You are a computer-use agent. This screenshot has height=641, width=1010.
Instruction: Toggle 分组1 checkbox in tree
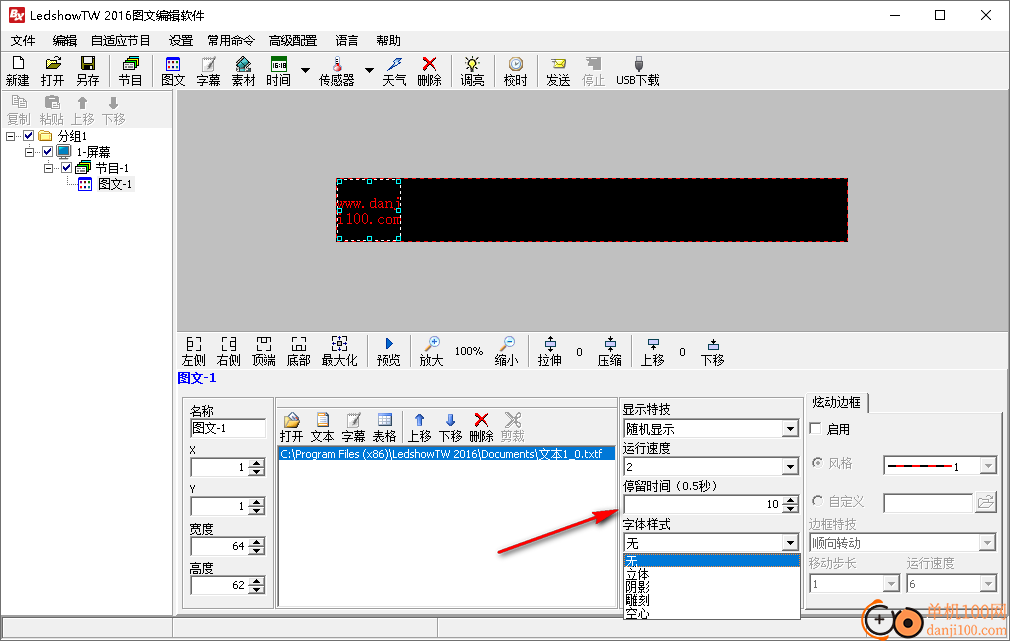[x=28, y=136]
